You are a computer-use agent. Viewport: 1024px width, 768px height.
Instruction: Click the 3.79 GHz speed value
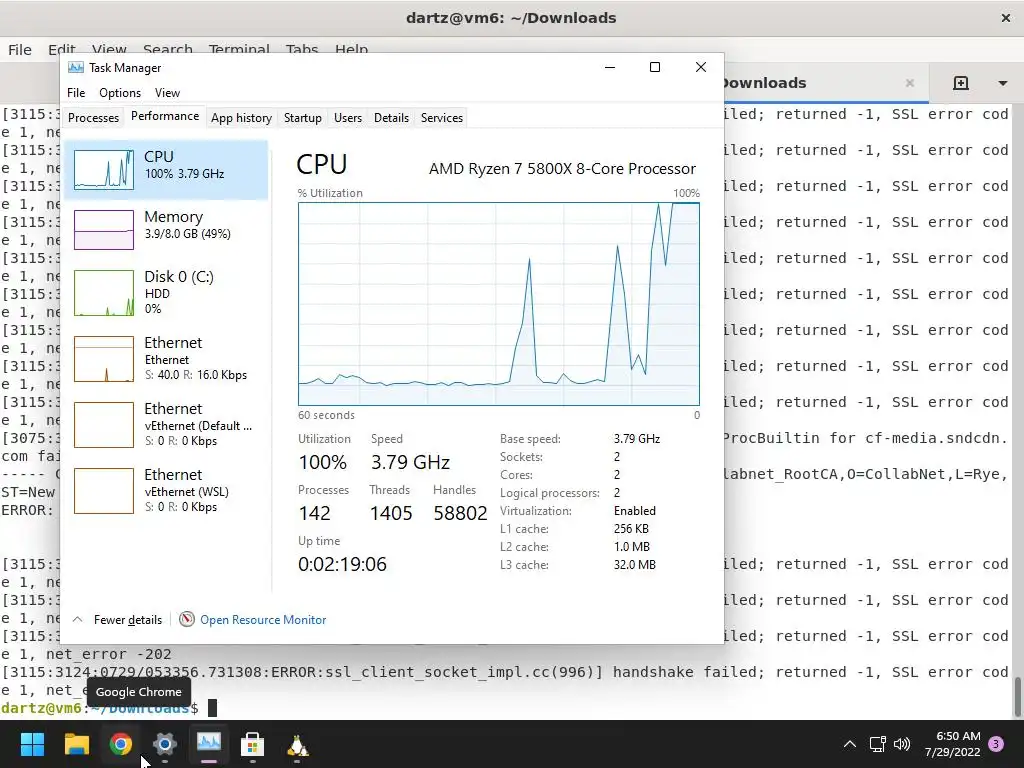tap(410, 462)
